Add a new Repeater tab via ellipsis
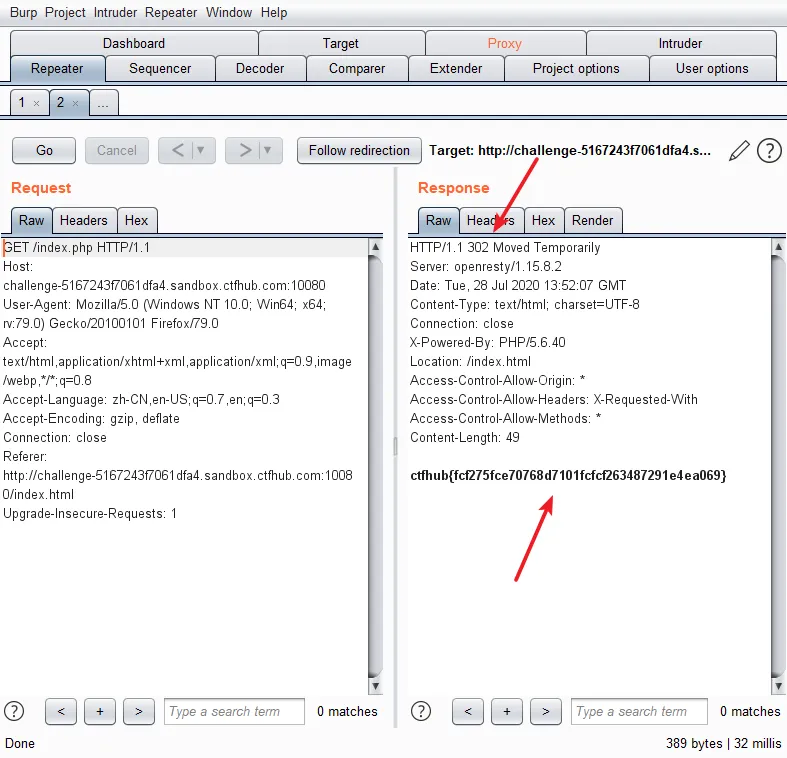Screen dimensions: 787x758 [103, 103]
